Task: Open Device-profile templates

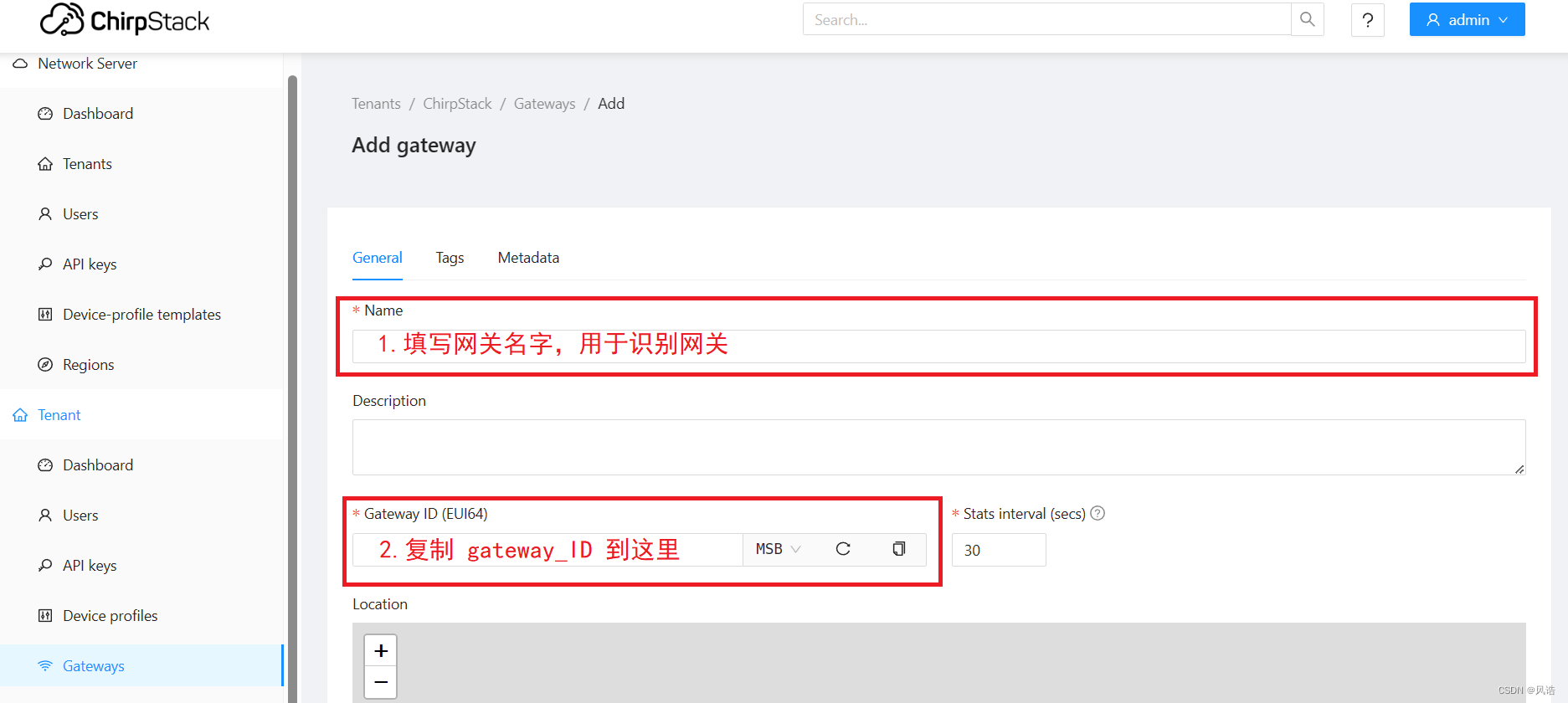Action: [142, 315]
